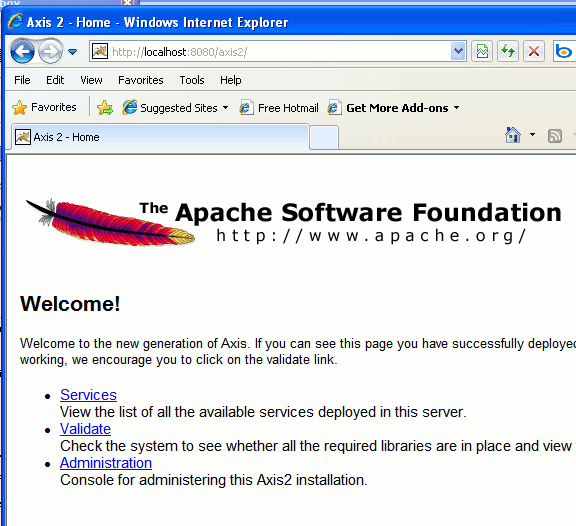Viewport: 576px width, 526px height.
Task: Refresh the page with the green arrows icon
Action: pos(508,51)
